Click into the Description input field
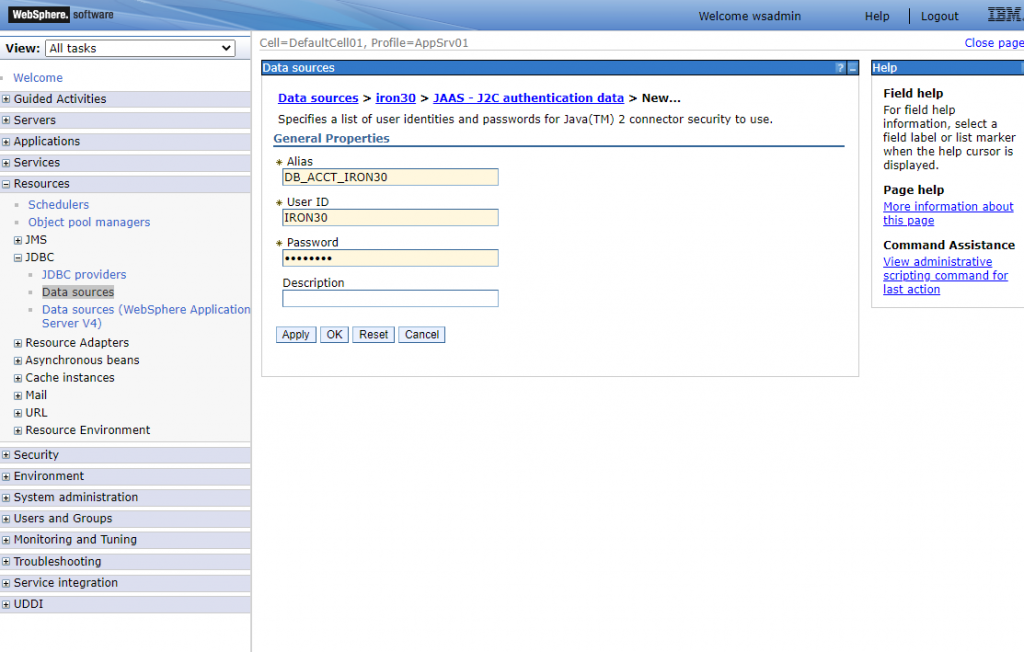 [x=390, y=299]
